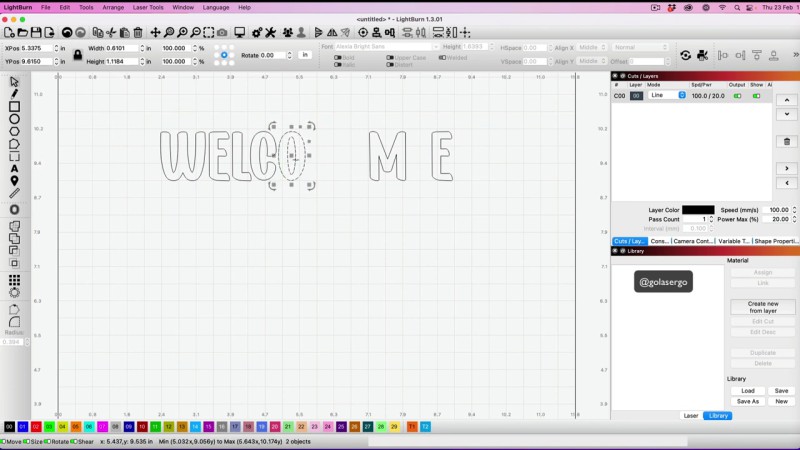Image resolution: width=800 pixels, height=450 pixels.
Task: Open the camera capture icon
Action: [221, 33]
